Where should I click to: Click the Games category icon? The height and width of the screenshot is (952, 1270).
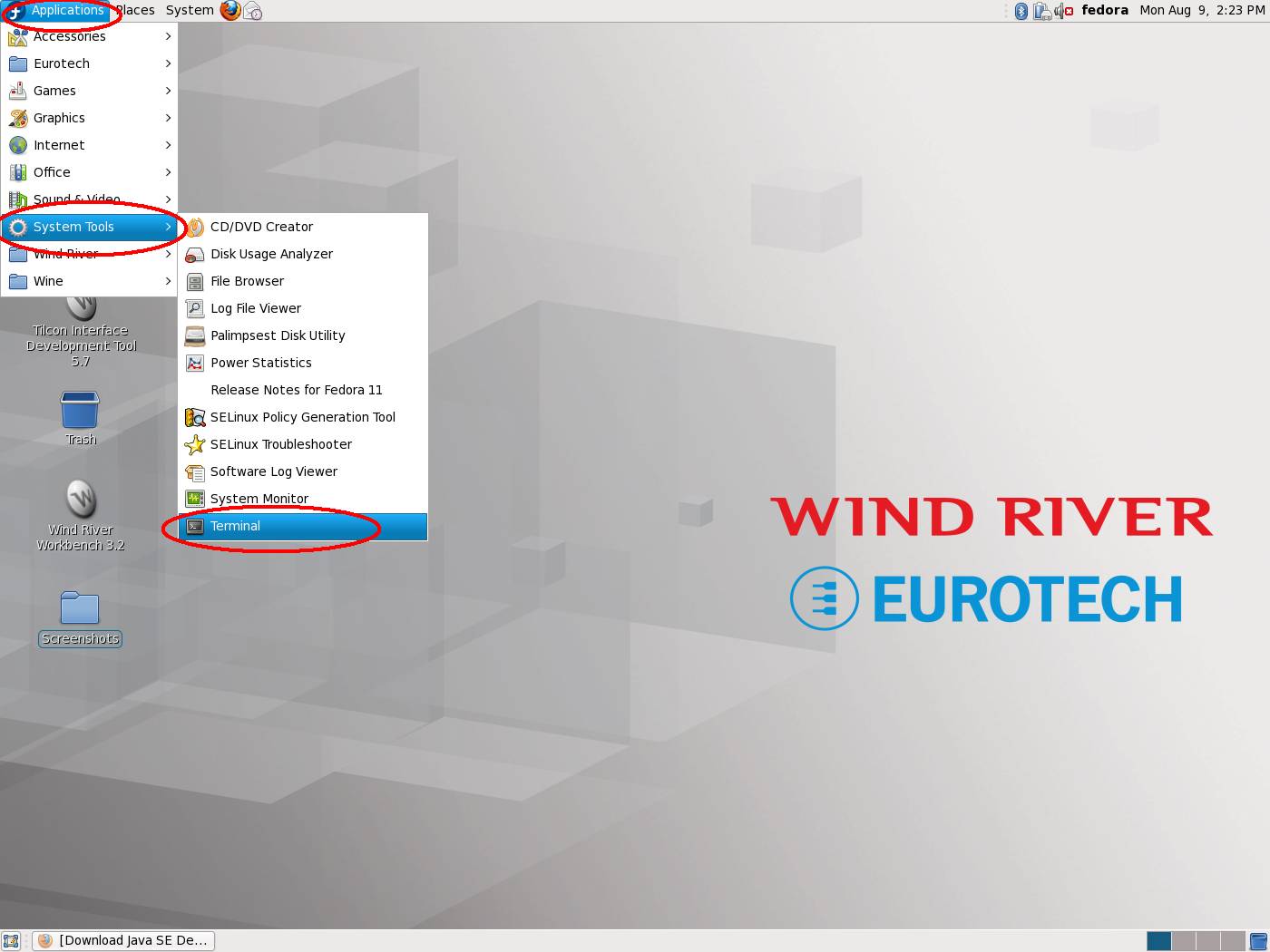pyautogui.click(x=18, y=91)
